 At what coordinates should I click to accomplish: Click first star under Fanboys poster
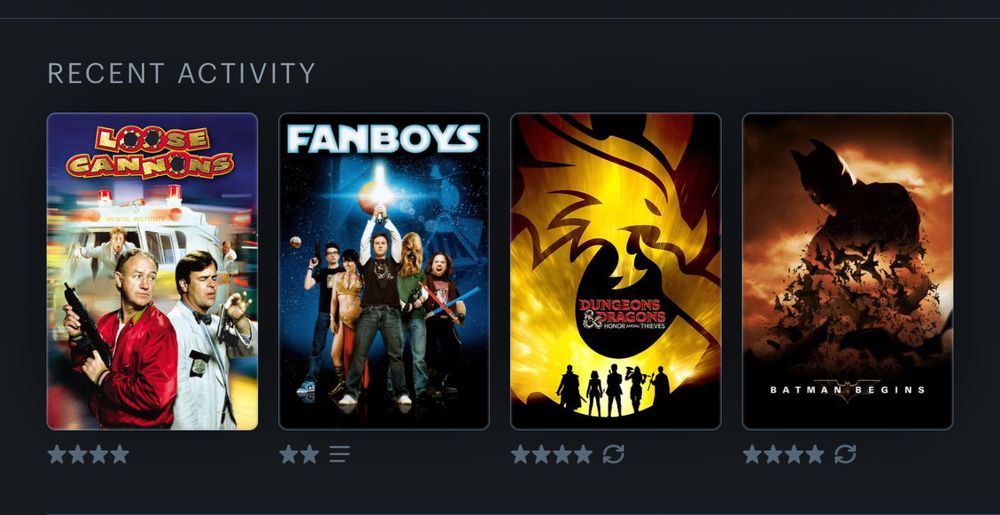[x=289, y=454]
